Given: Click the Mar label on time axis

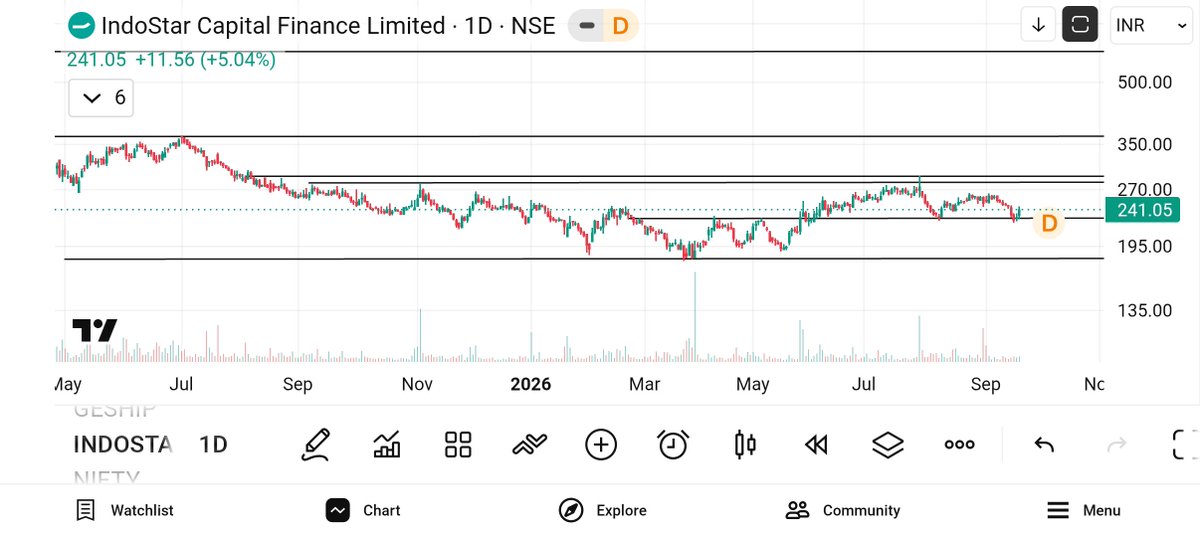Looking at the screenshot, I should 644,384.
